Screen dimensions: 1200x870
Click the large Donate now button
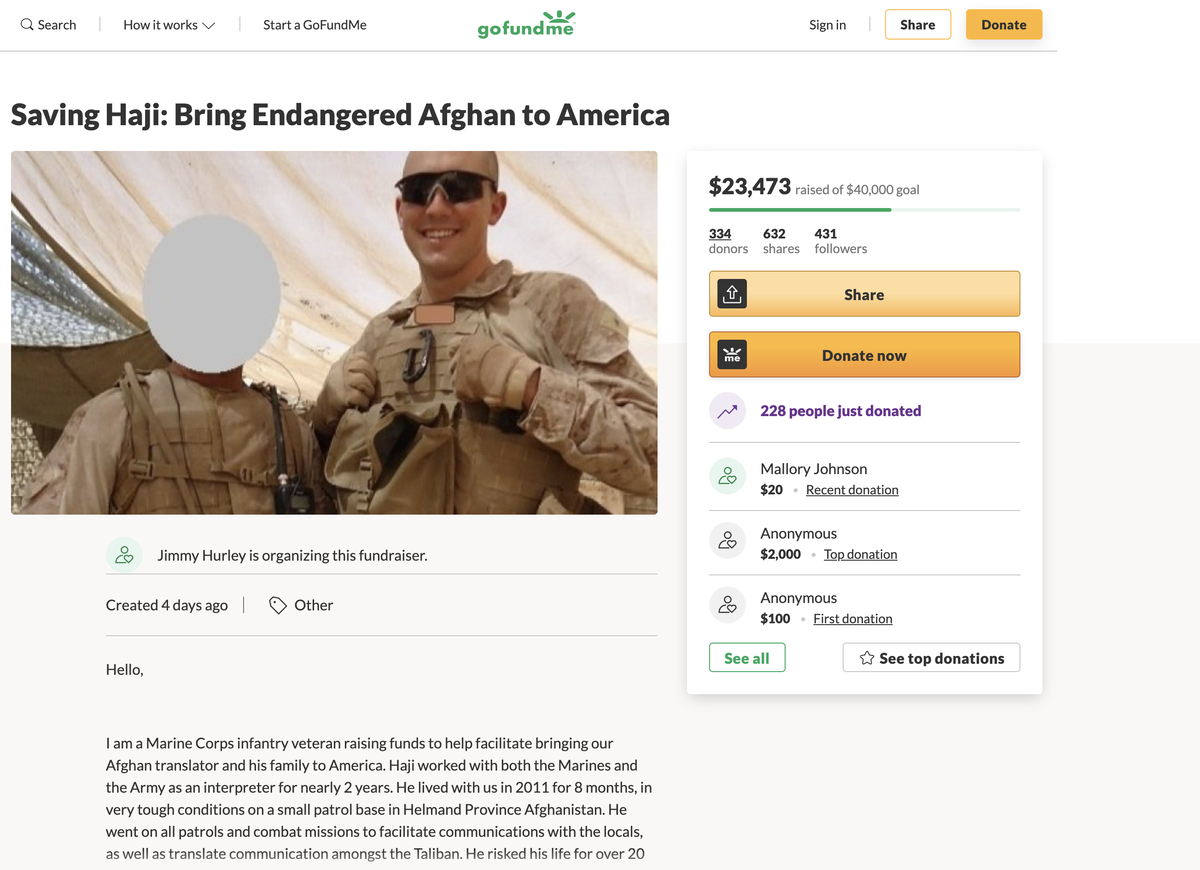click(864, 355)
